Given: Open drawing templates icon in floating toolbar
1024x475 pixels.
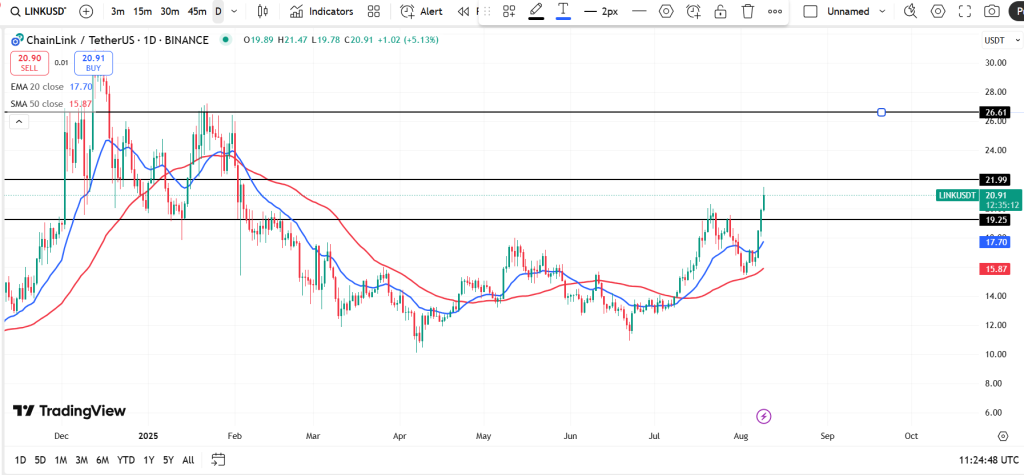Looking at the screenshot, I should 509,11.
